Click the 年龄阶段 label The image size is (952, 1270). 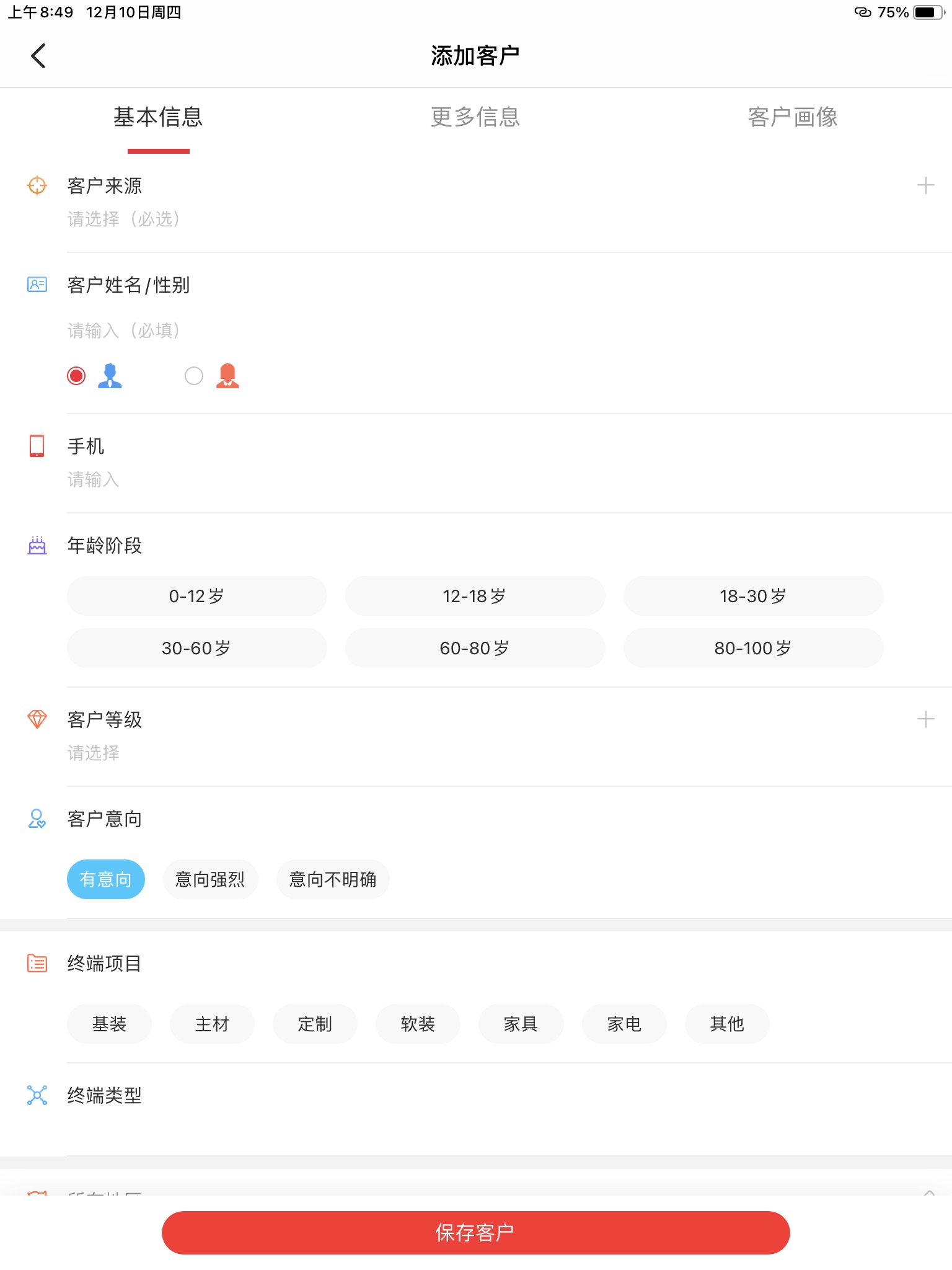coord(105,545)
